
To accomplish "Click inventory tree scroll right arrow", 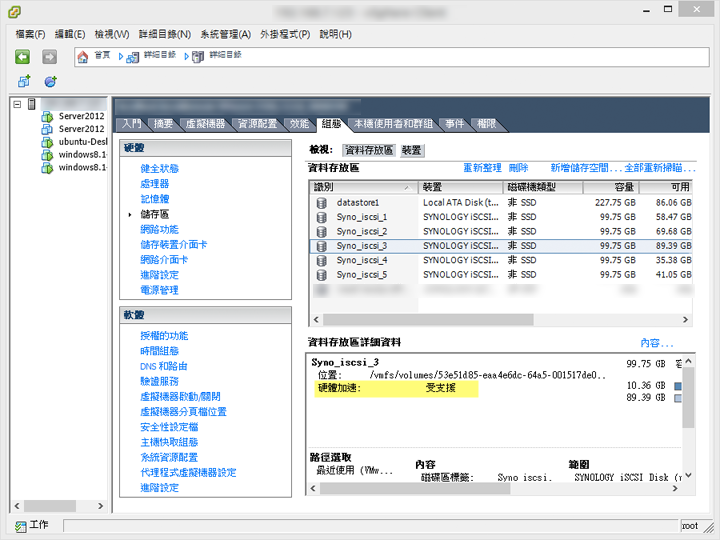I will (101, 506).
